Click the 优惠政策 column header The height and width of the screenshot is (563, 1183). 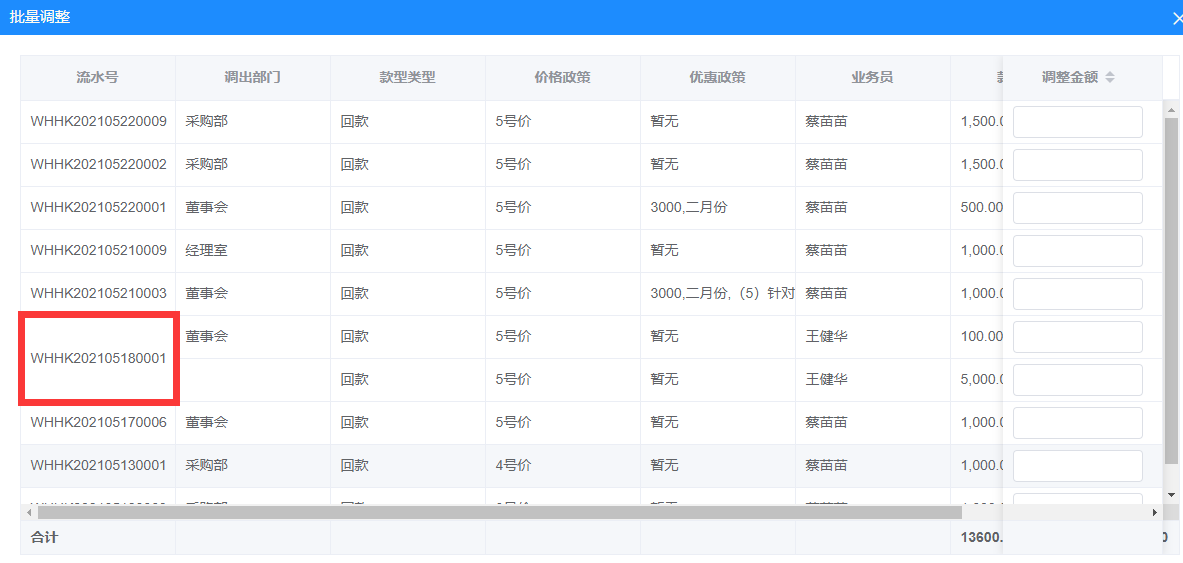click(717, 78)
